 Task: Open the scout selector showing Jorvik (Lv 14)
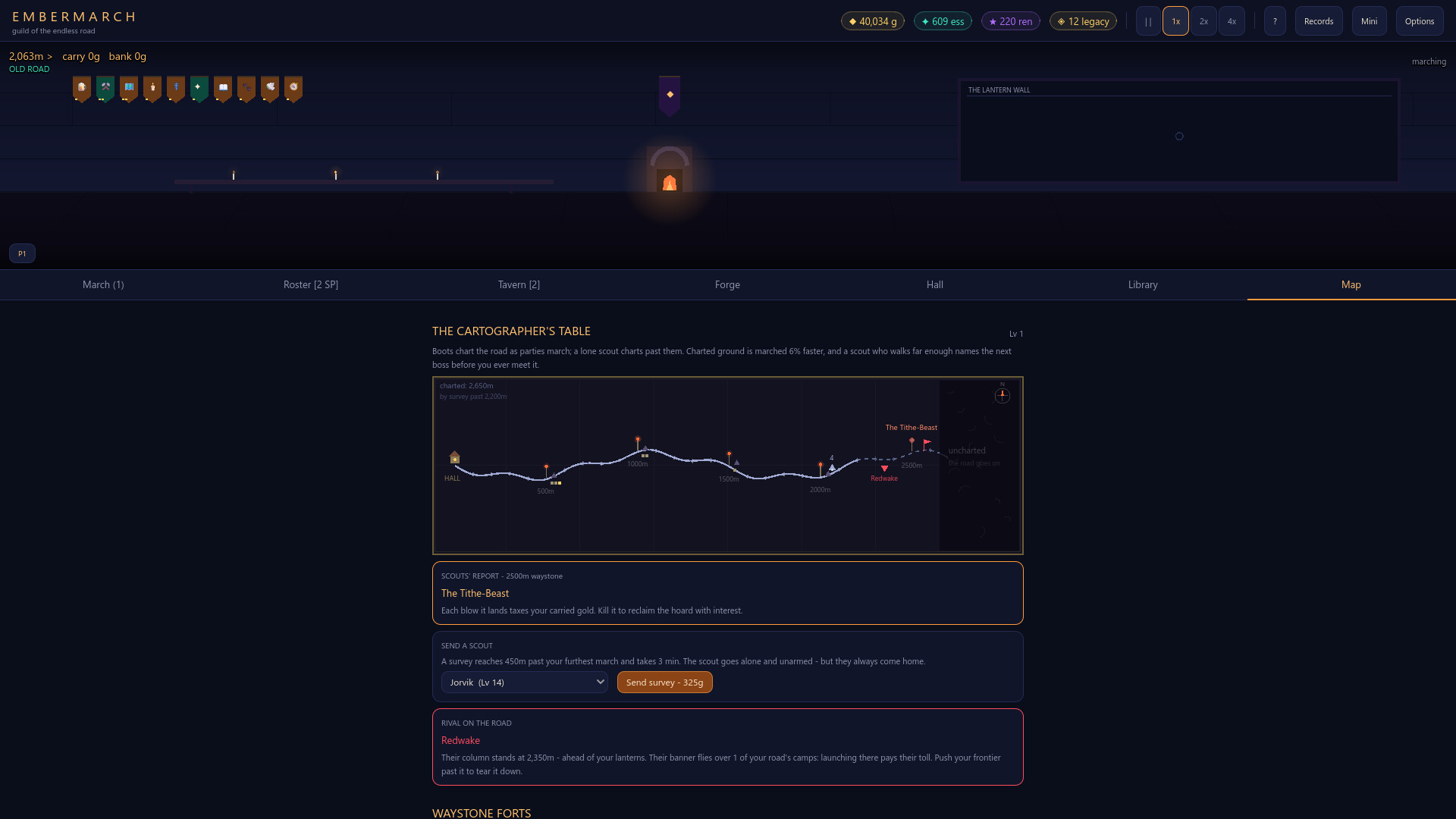coord(525,682)
